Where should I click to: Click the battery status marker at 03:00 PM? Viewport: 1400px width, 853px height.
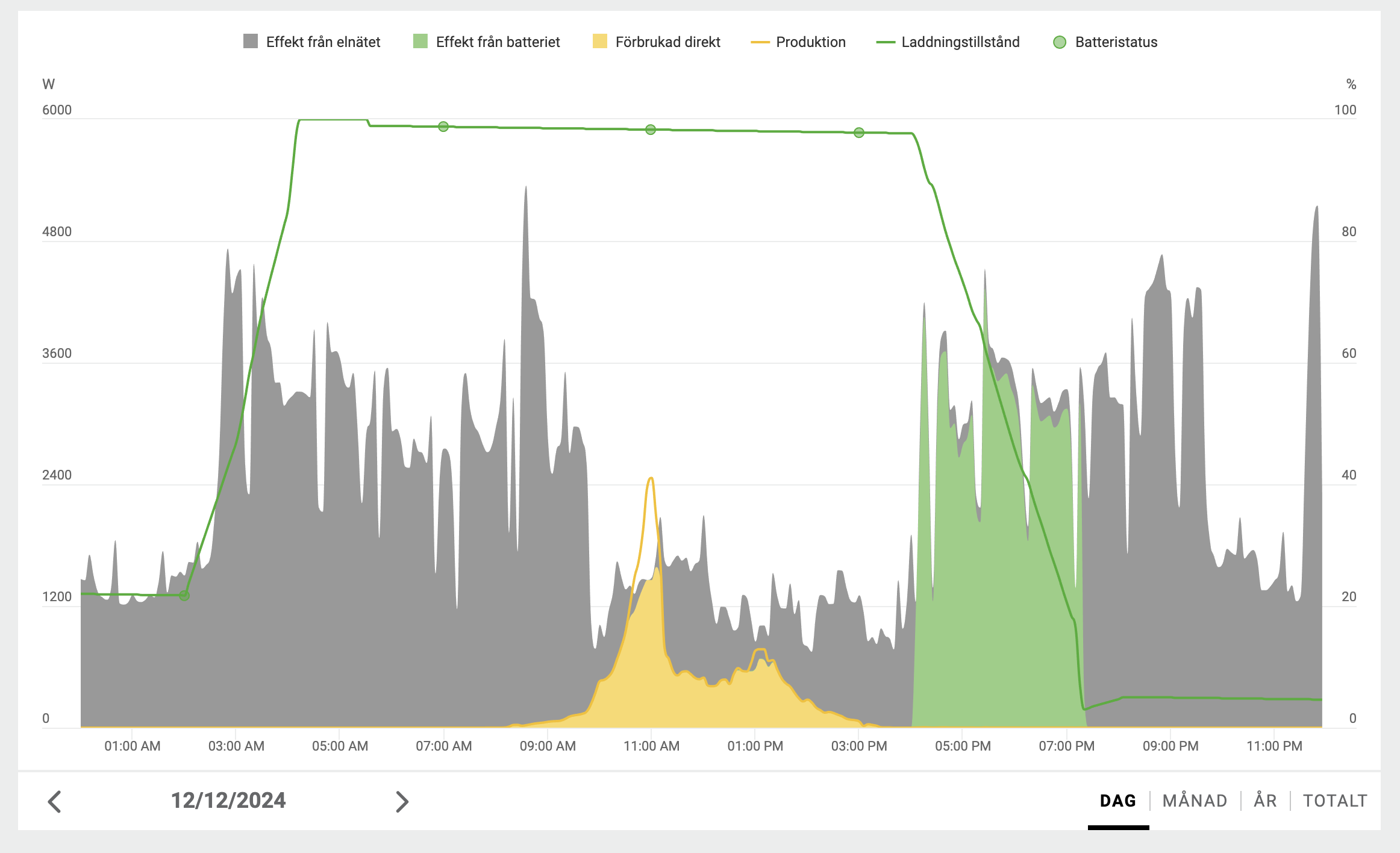(859, 133)
